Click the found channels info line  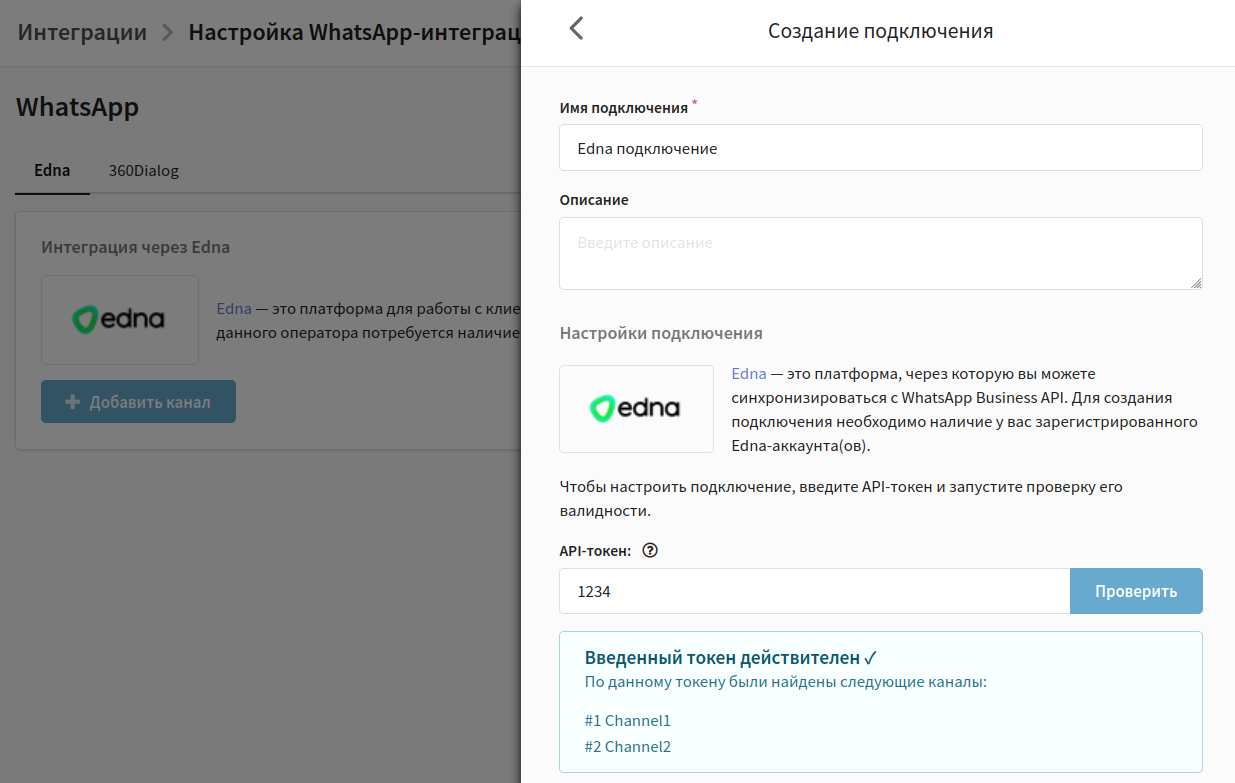[x=785, y=682]
